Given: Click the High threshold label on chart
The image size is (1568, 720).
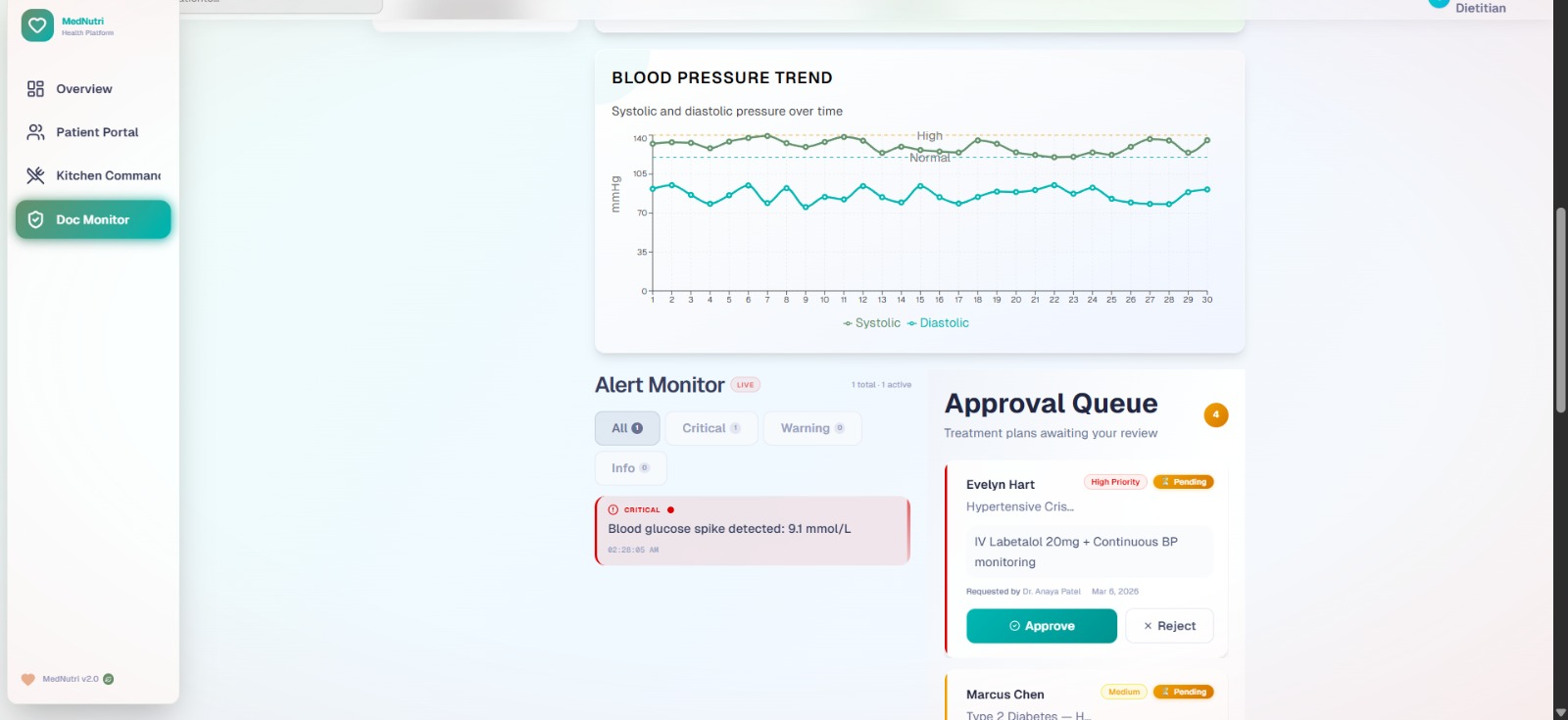Looking at the screenshot, I should pyautogui.click(x=930, y=136).
